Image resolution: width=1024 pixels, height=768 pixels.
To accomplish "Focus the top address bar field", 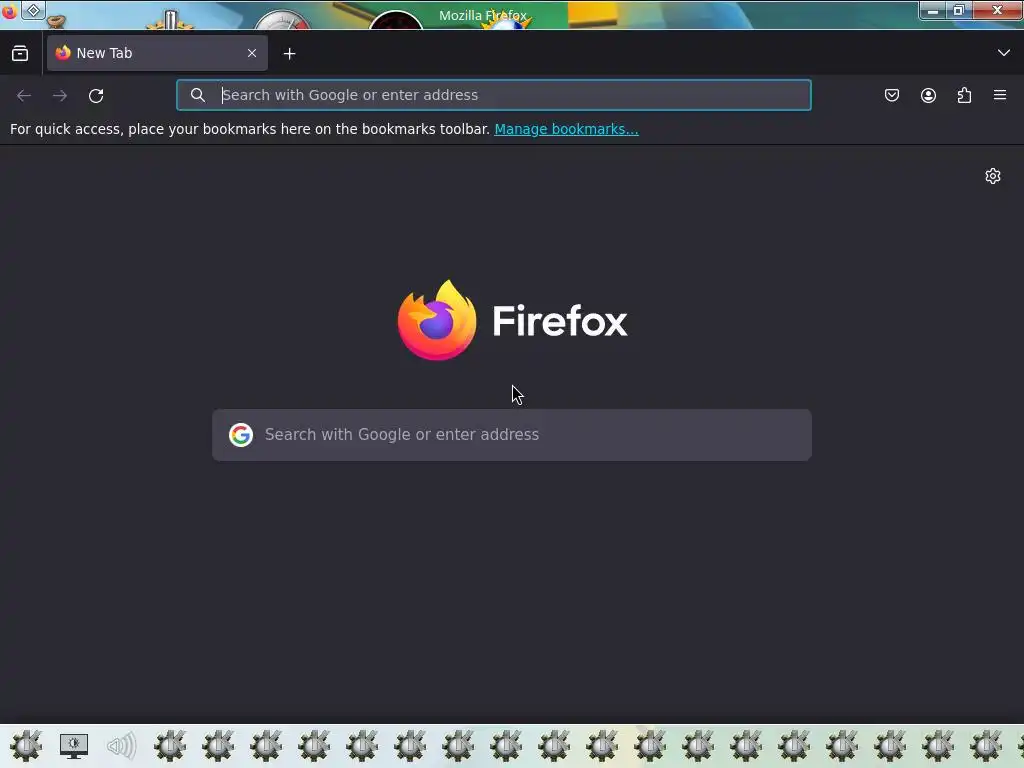I will pyautogui.click(x=494, y=95).
